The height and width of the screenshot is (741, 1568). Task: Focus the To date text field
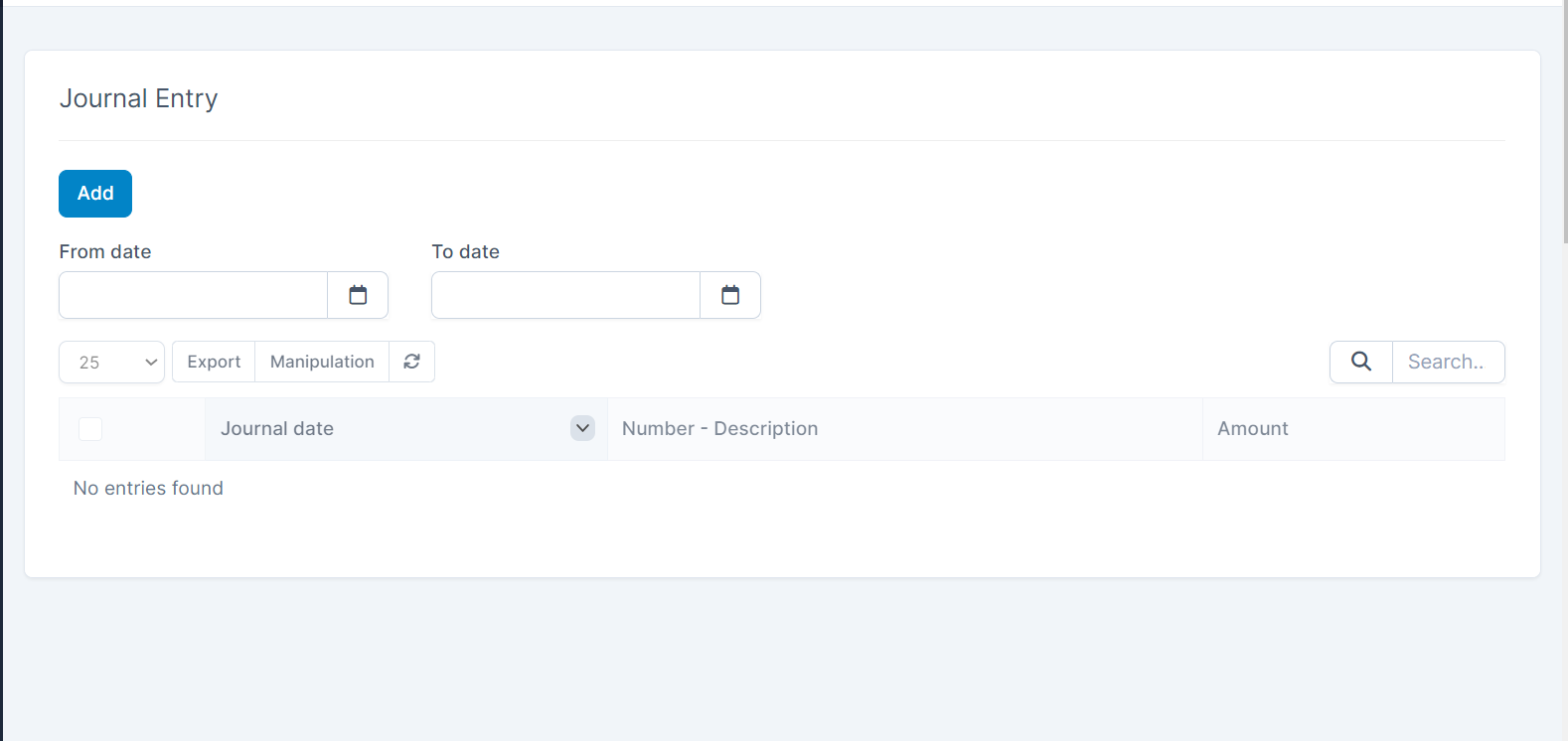pyautogui.click(x=566, y=295)
